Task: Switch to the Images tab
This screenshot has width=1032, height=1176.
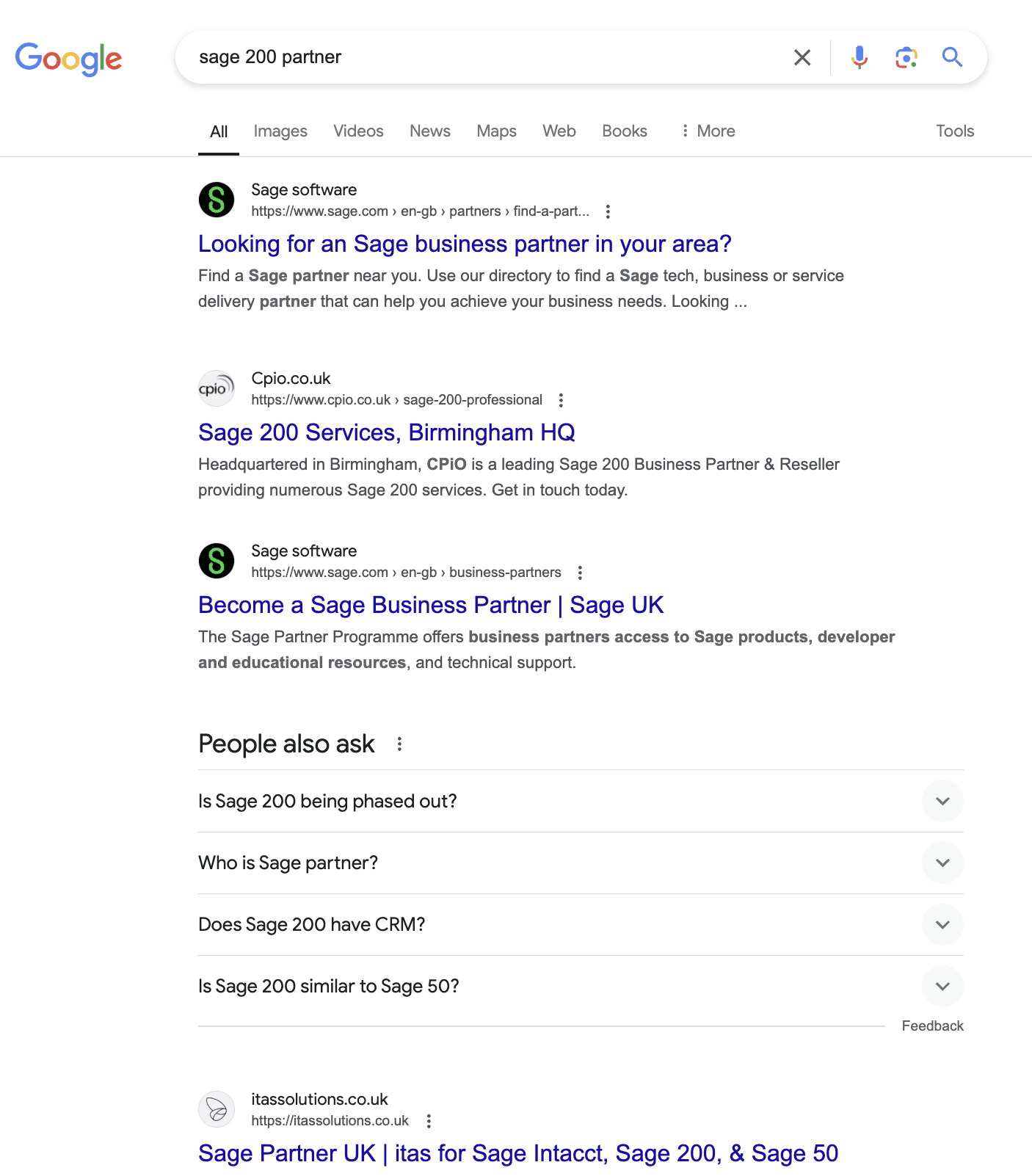Action: pyautogui.click(x=280, y=131)
